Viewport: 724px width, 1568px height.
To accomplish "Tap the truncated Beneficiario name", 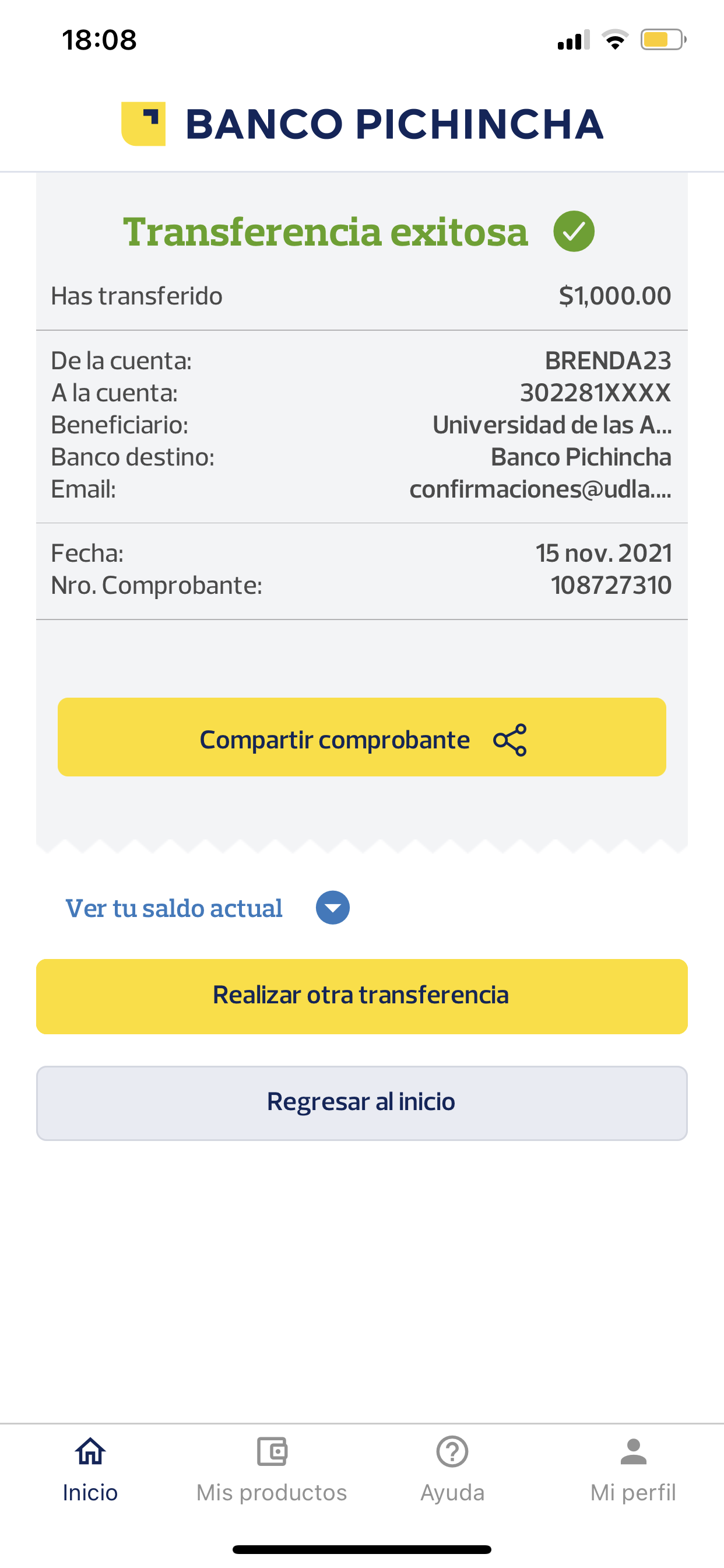I will click(x=552, y=425).
